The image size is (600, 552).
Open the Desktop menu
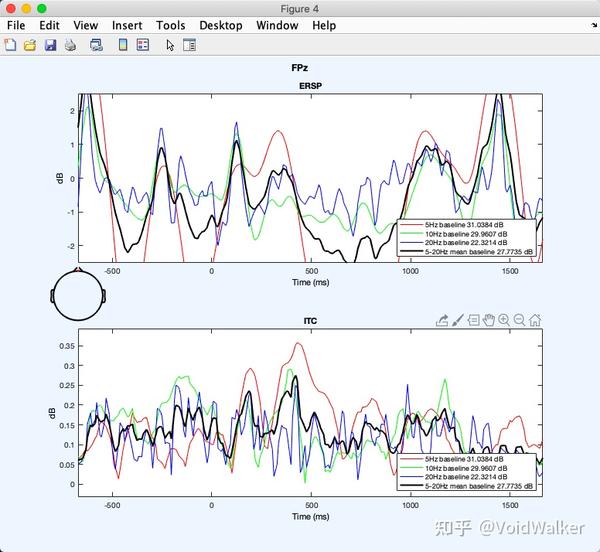(221, 25)
